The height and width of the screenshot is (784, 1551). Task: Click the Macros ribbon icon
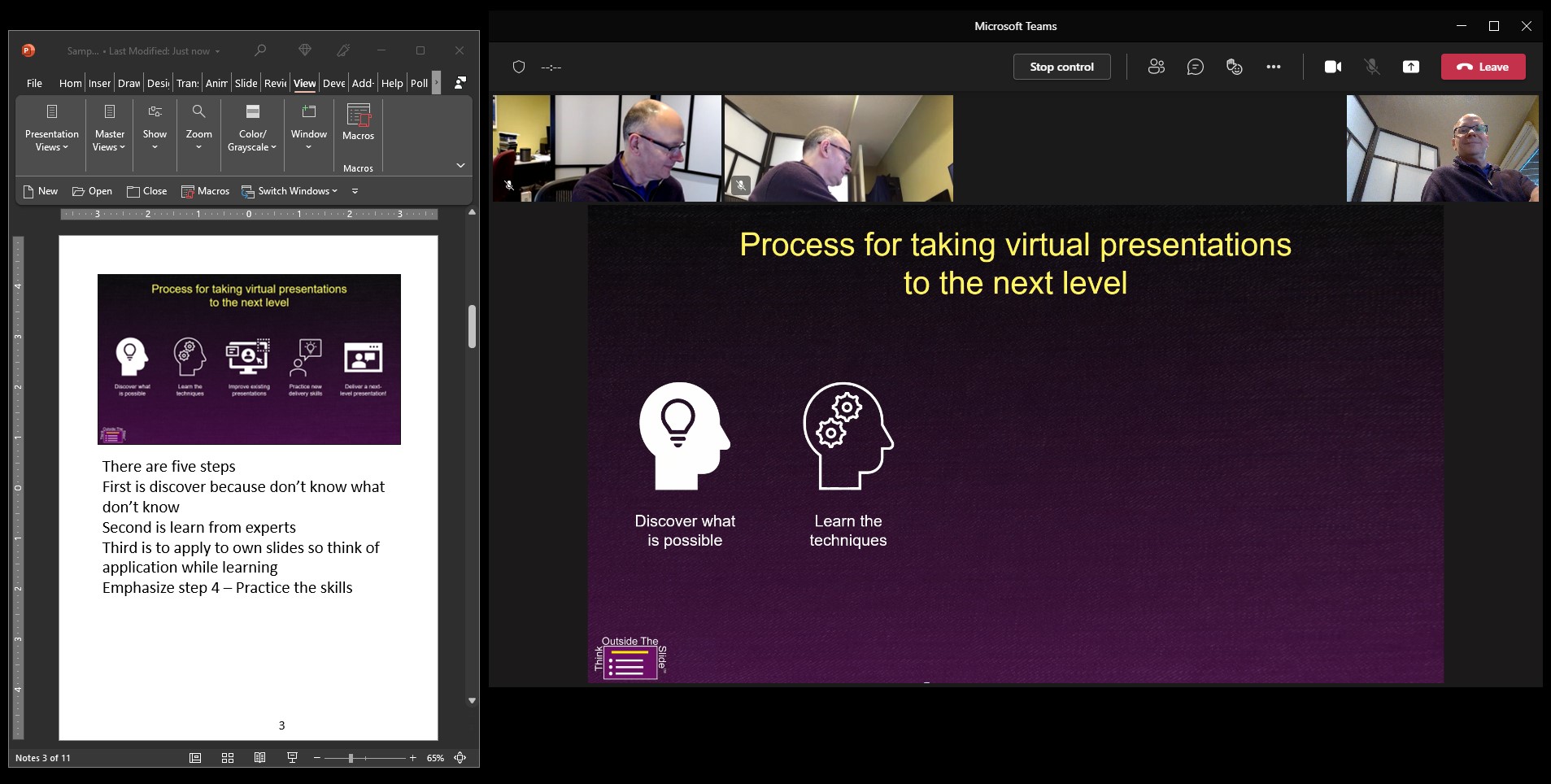click(x=358, y=122)
